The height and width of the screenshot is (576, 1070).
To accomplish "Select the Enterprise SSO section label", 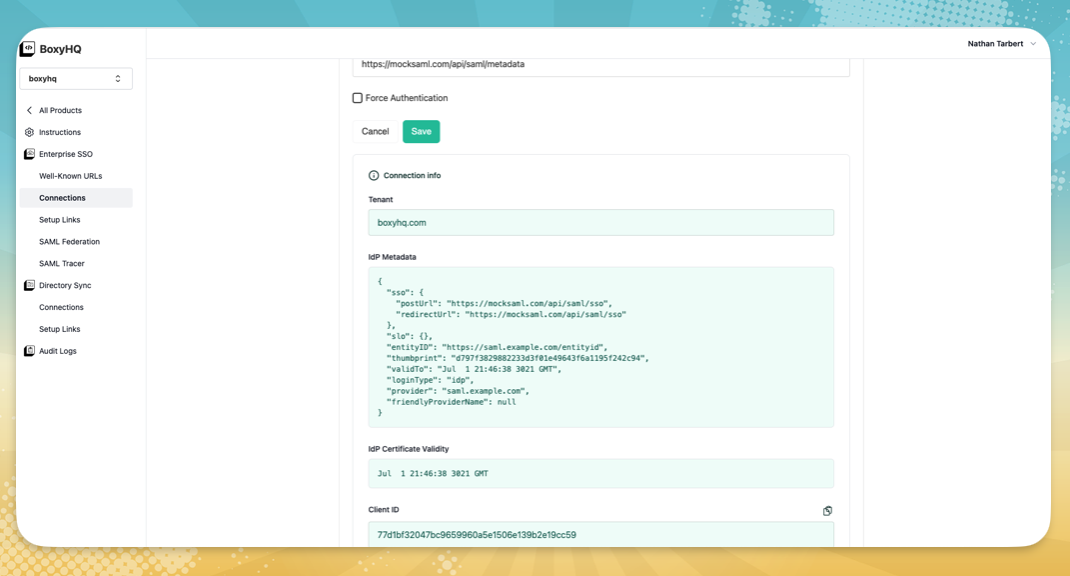I will [x=66, y=154].
